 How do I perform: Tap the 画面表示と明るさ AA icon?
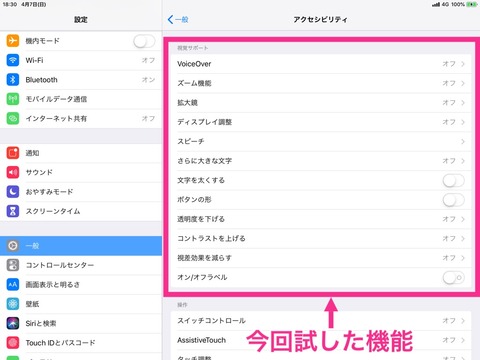(13, 284)
